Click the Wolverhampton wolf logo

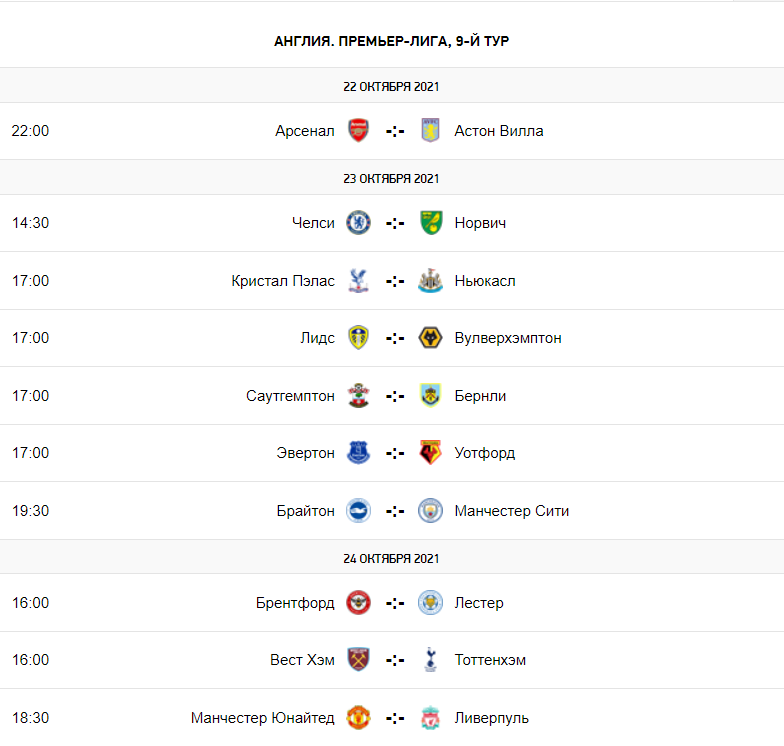tap(430, 338)
